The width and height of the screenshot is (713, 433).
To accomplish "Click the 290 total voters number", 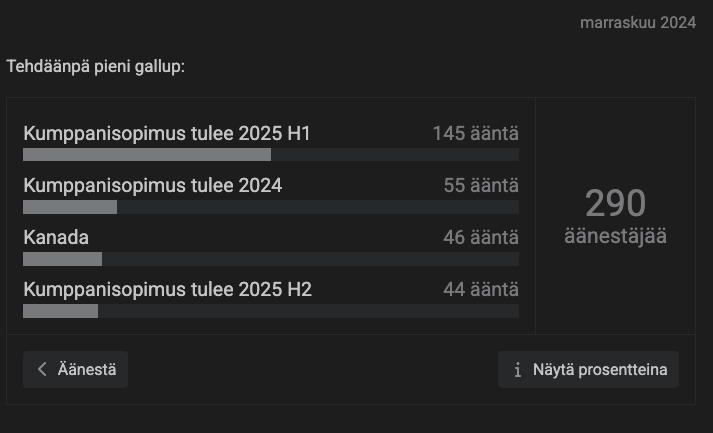I will pos(615,203).
